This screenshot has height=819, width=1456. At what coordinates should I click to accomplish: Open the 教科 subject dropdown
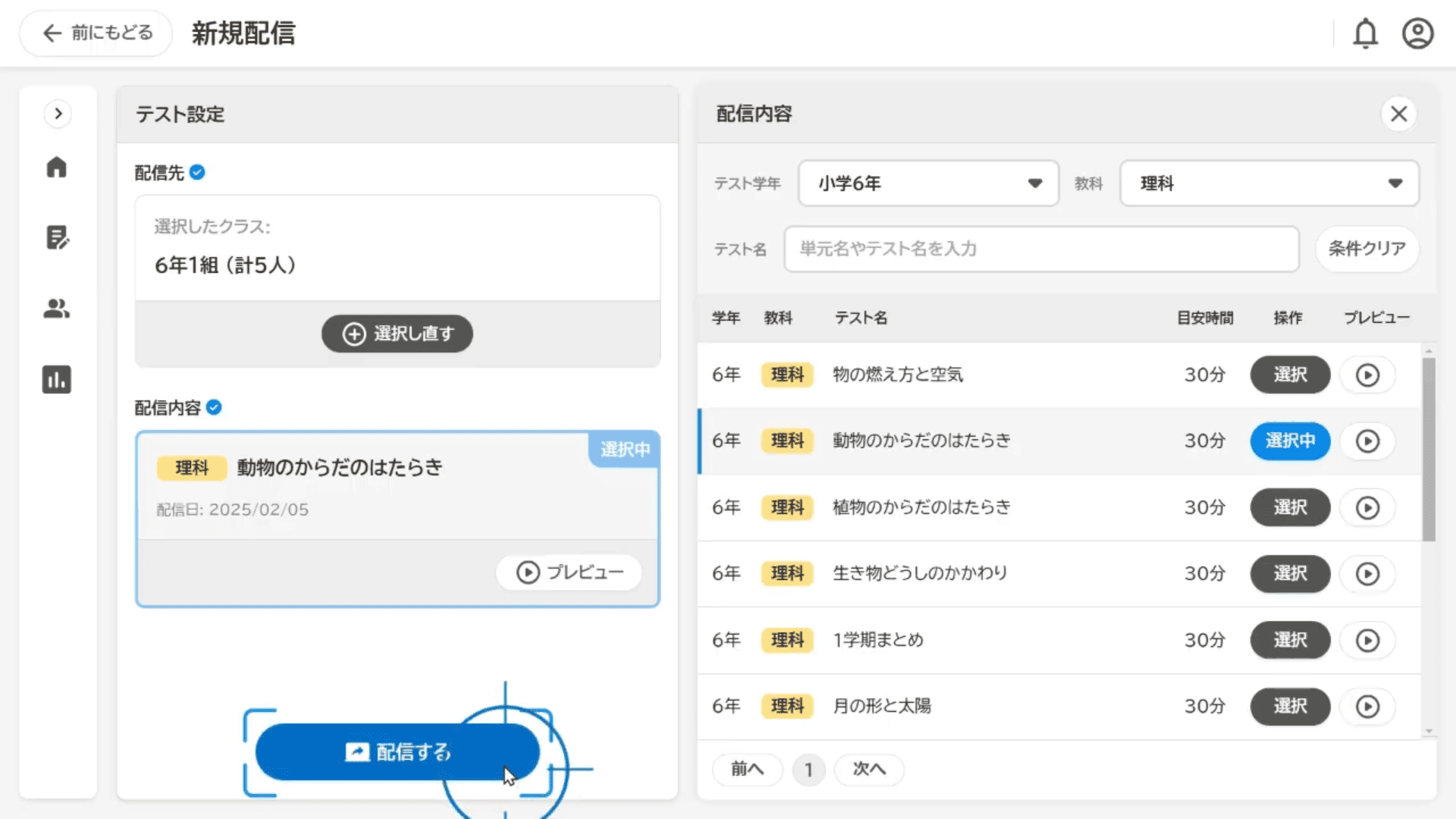pyautogui.click(x=1269, y=183)
